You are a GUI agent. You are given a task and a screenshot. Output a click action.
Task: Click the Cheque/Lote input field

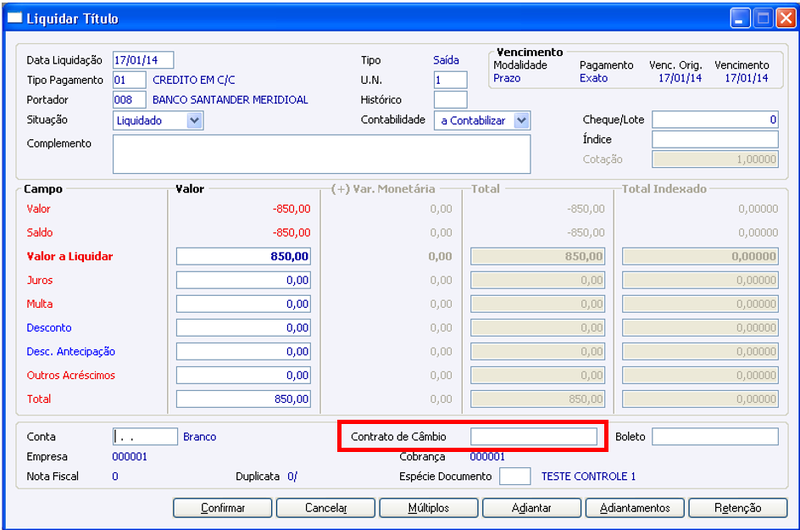click(x=715, y=119)
